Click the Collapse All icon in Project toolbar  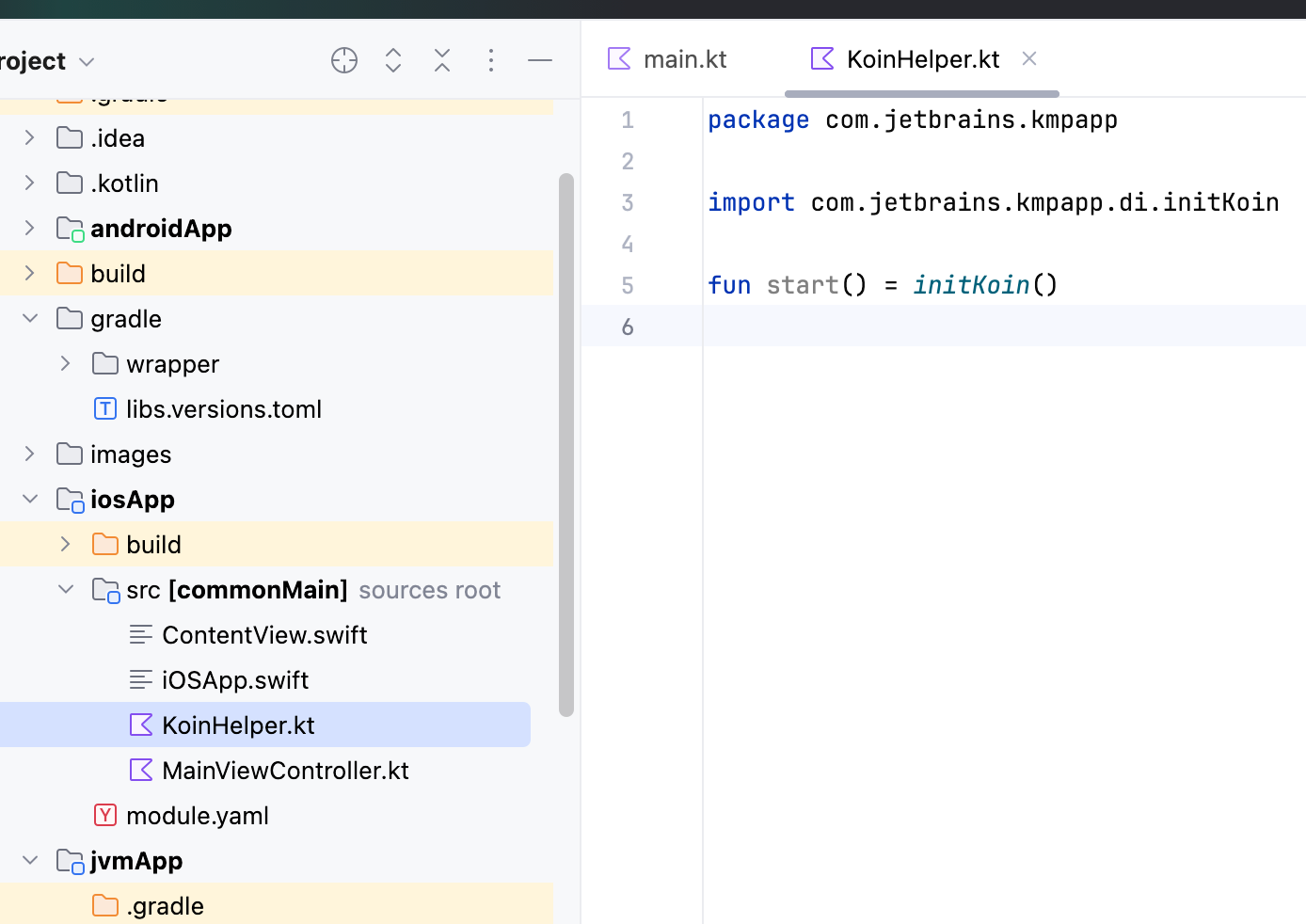pos(442,60)
